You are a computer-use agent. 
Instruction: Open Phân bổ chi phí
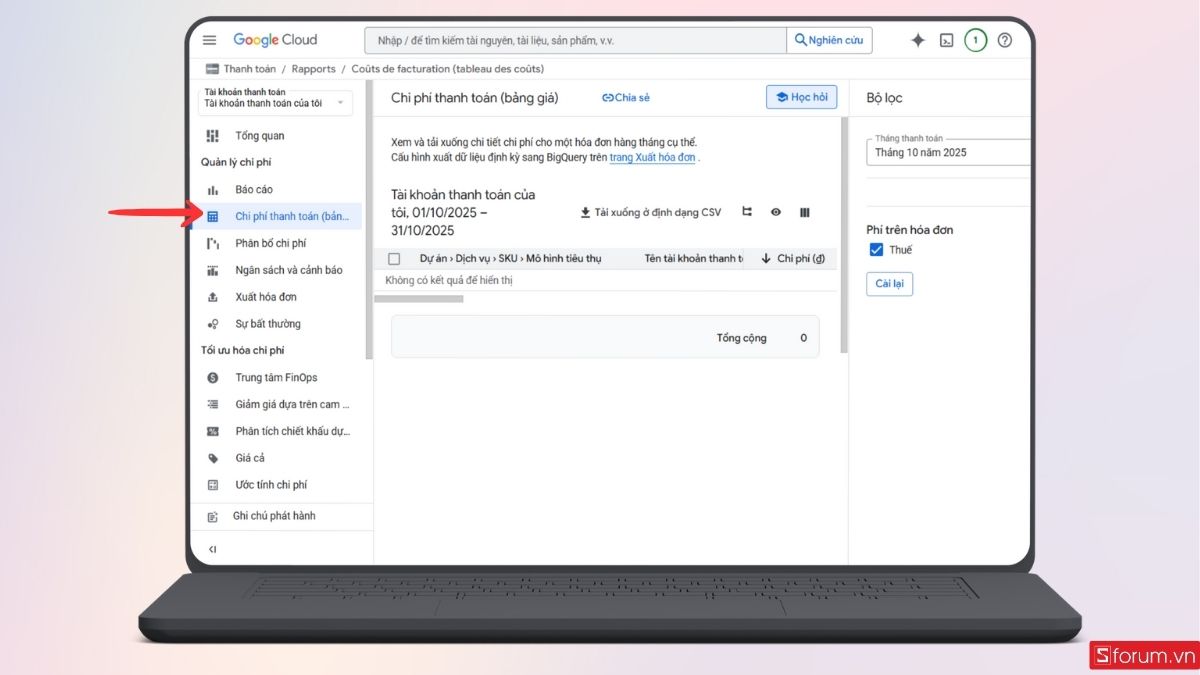coord(271,243)
